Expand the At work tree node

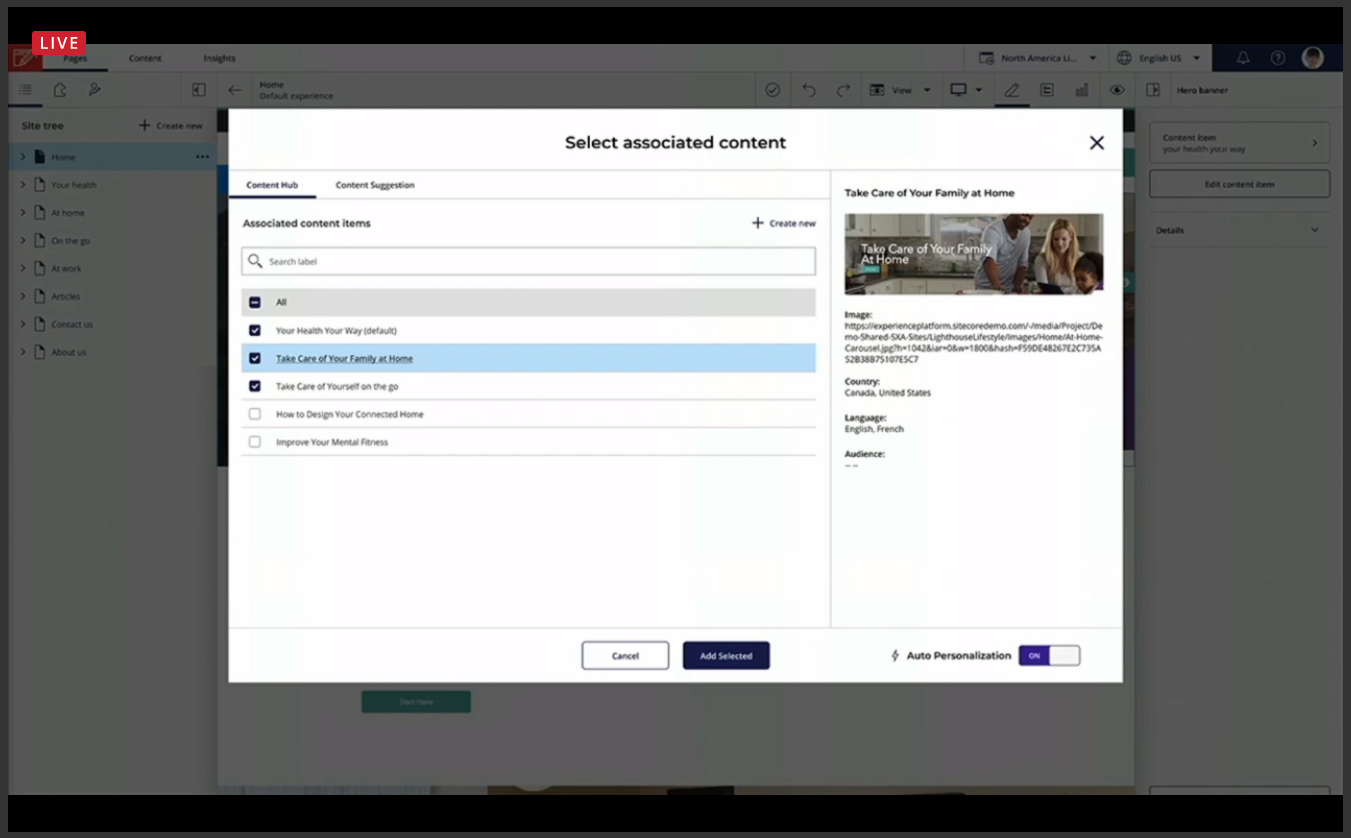coord(23,269)
